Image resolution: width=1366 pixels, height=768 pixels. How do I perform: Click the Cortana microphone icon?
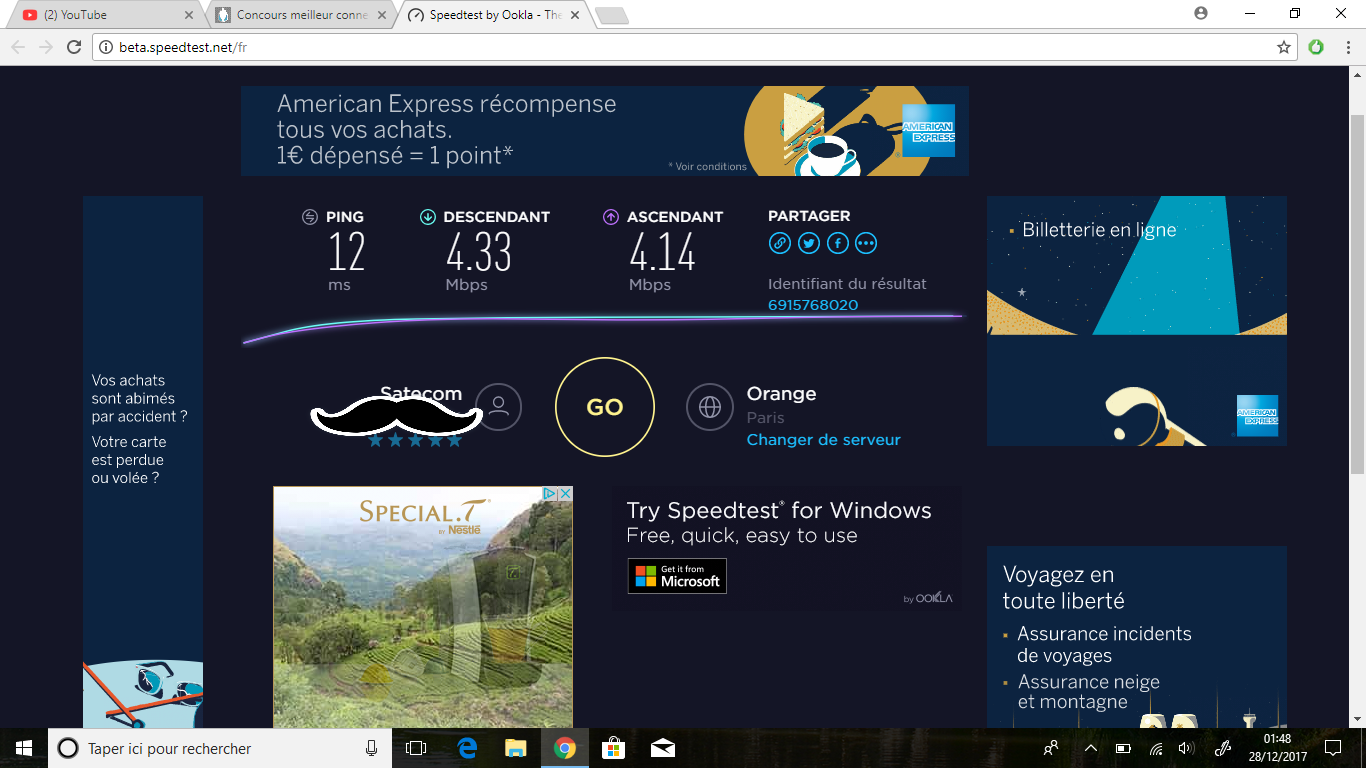click(372, 748)
